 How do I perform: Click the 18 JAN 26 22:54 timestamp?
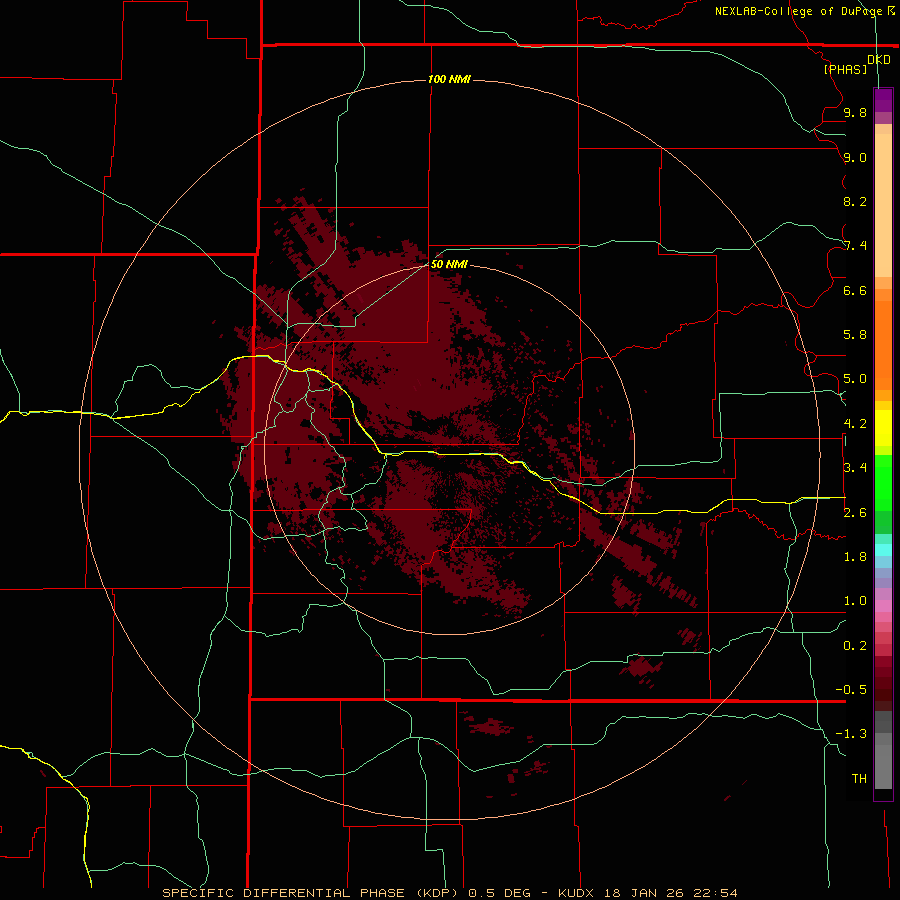(672, 893)
